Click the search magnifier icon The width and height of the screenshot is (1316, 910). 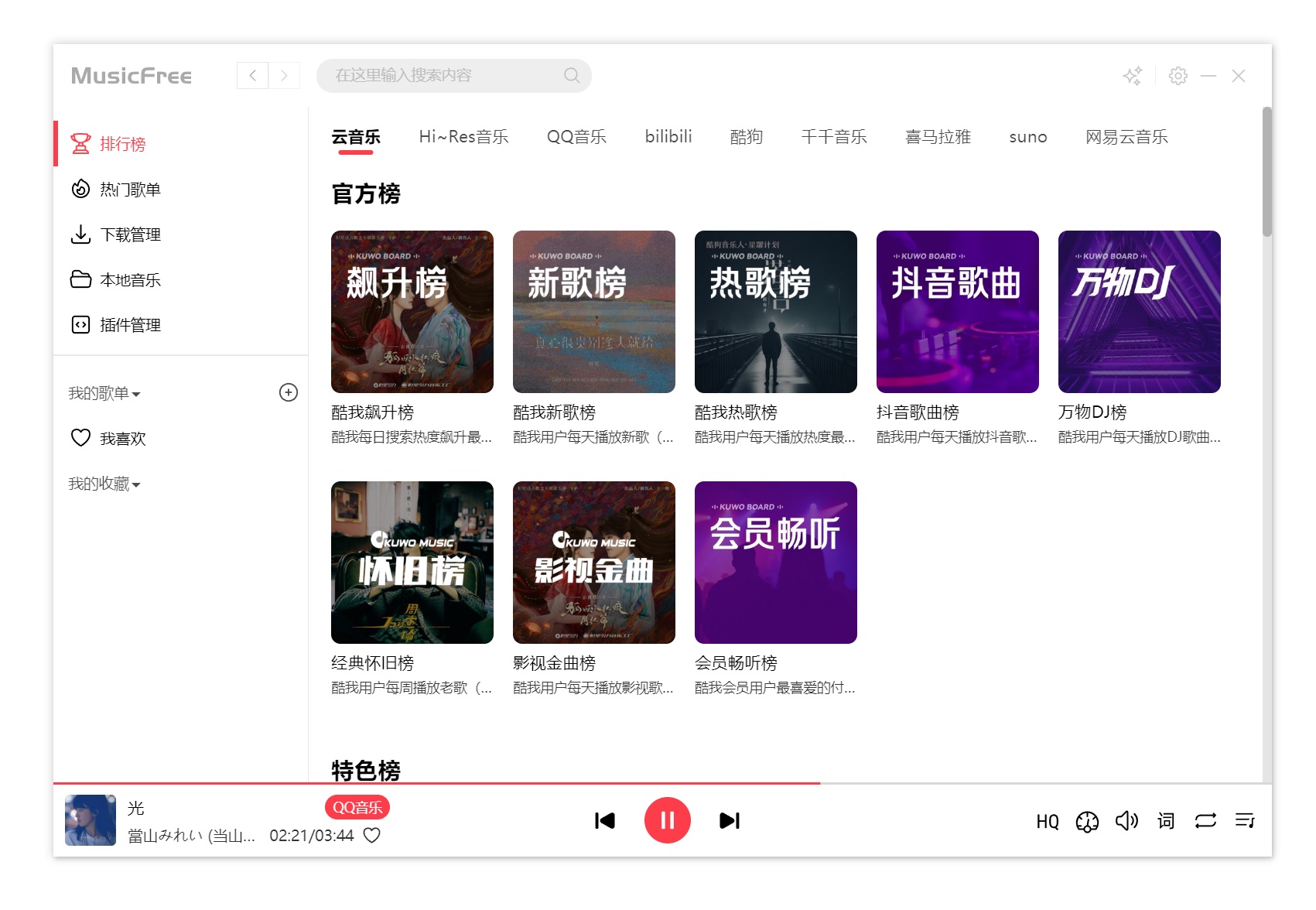click(x=572, y=75)
